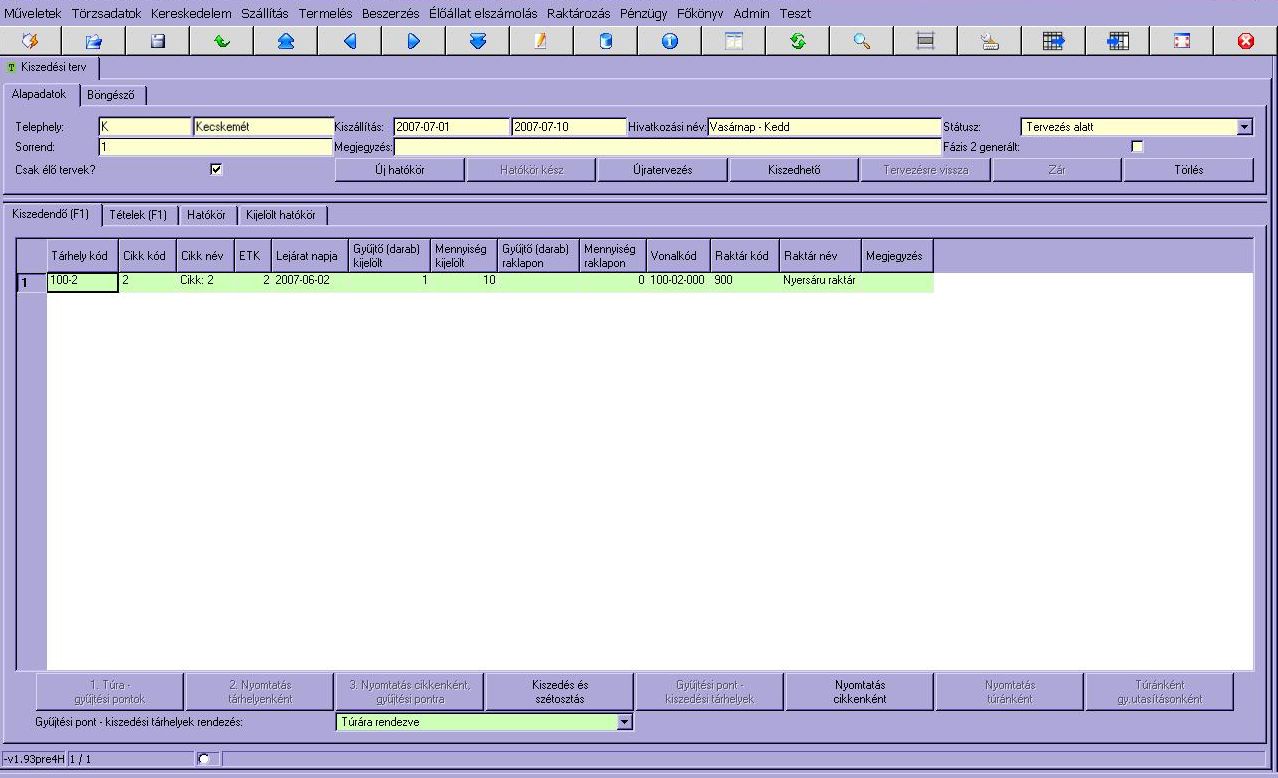Open the Élőállat elszámolás menu
Screen dimensions: 1278x778
coord(483,14)
